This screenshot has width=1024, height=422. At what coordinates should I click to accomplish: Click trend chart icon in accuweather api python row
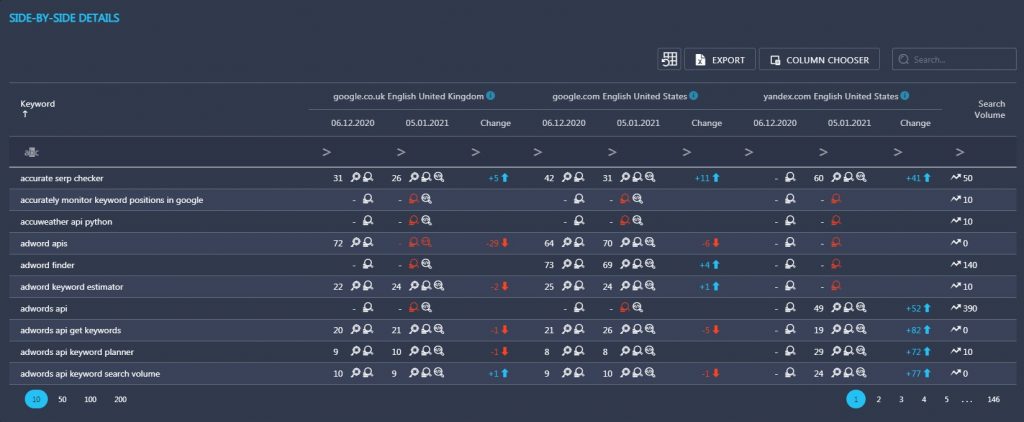[x=956, y=221]
